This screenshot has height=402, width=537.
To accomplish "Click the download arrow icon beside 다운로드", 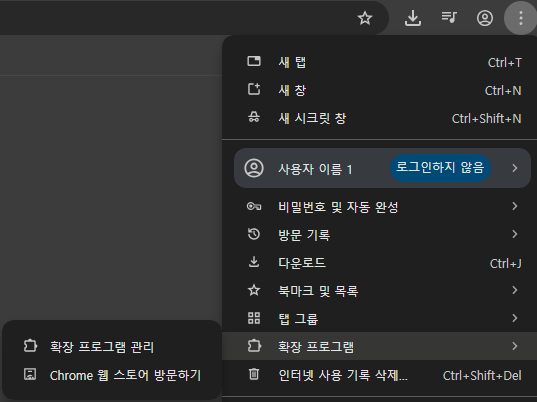I will point(254,262).
